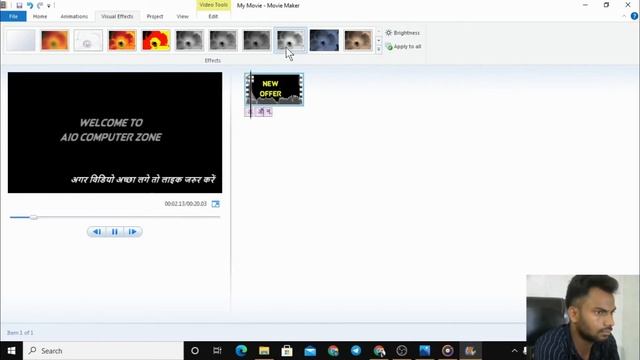Screen dimensions: 640x360
Task: Open the quick access toolbar customize arrow
Action: point(49,6)
